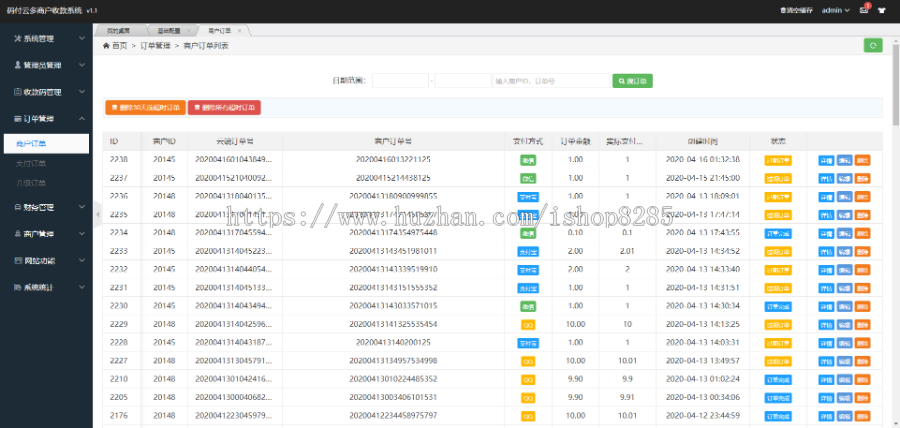Expand the 系统统计 sidebar group
The height and width of the screenshot is (428, 900).
[x=46, y=287]
